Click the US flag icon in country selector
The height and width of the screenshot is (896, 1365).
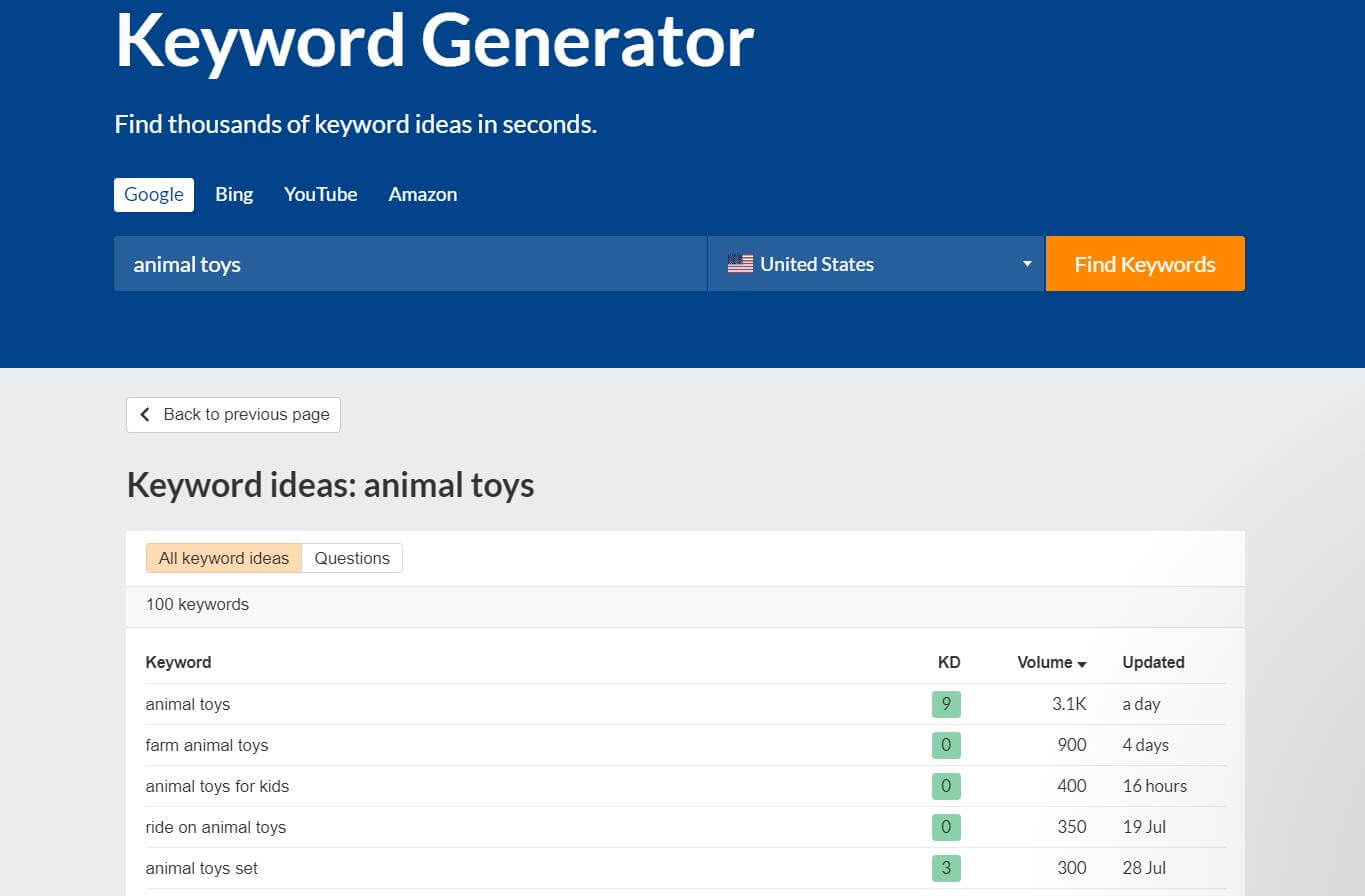740,264
